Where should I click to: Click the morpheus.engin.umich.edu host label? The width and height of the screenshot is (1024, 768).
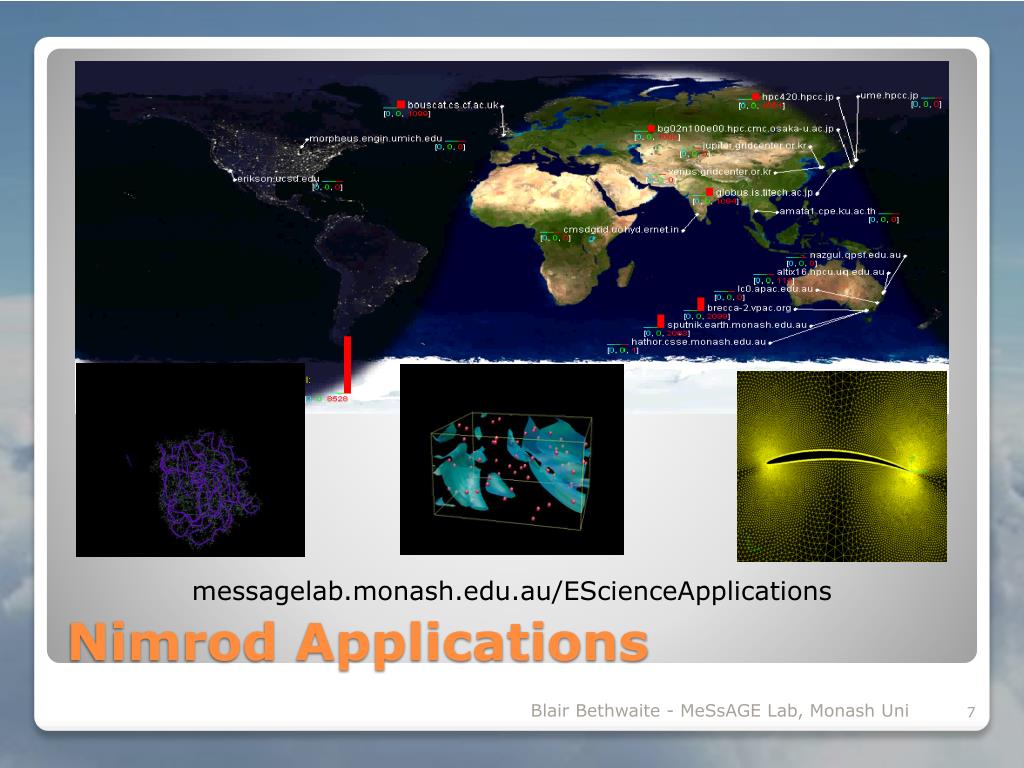click(376, 138)
